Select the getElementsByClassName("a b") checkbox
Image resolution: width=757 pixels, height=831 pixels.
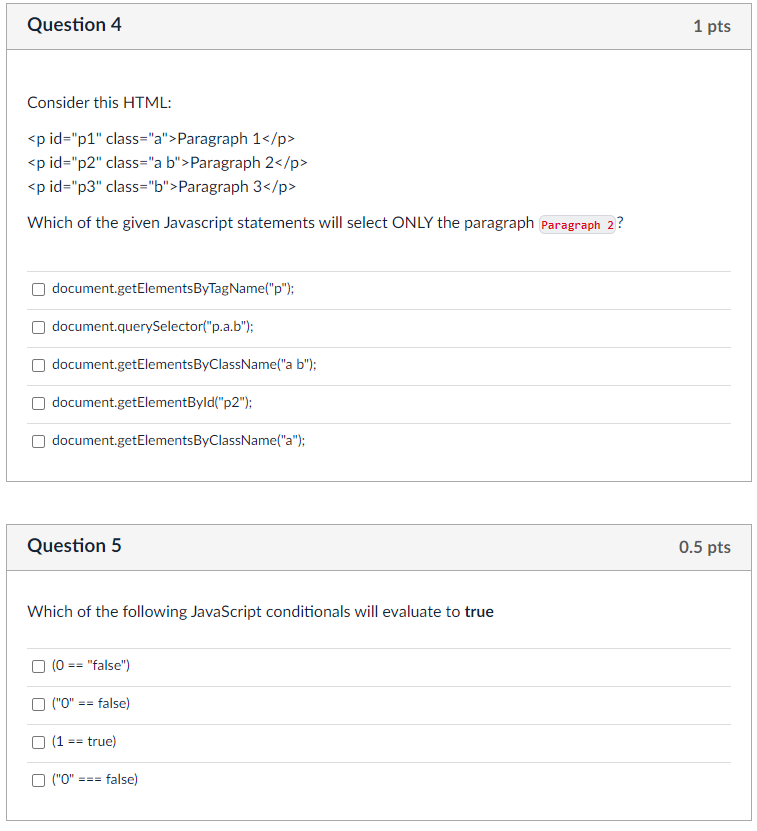(38, 366)
